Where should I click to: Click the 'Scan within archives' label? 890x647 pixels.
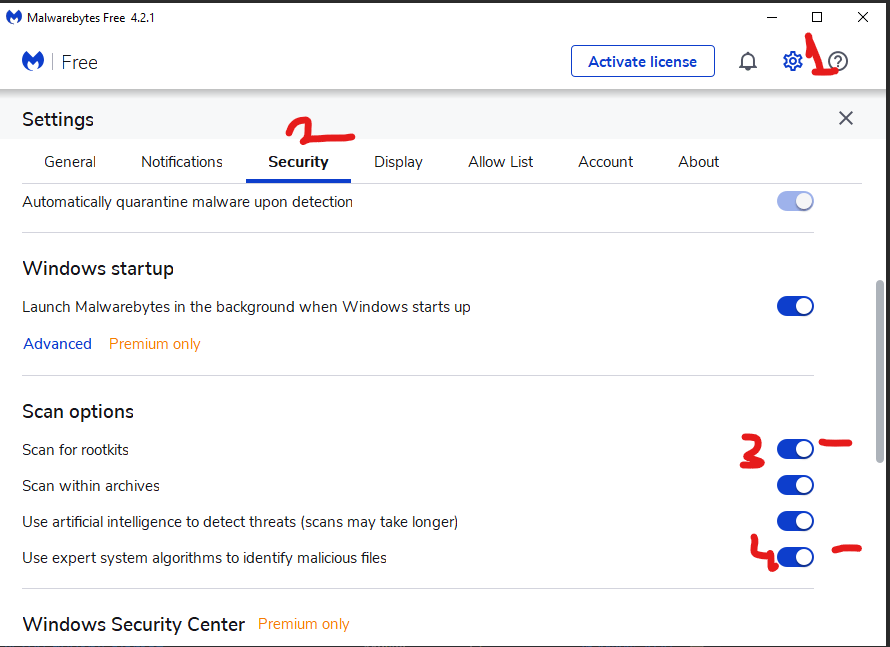click(91, 486)
